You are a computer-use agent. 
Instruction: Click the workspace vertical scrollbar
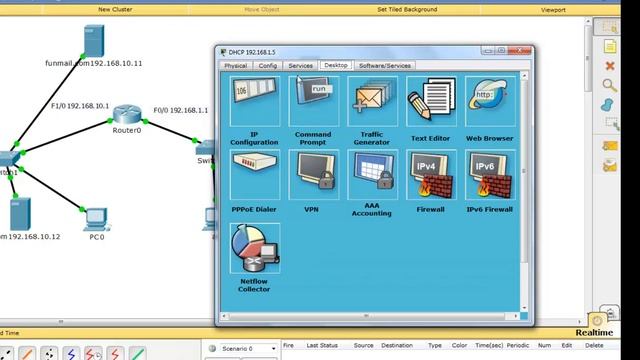tap(588, 57)
